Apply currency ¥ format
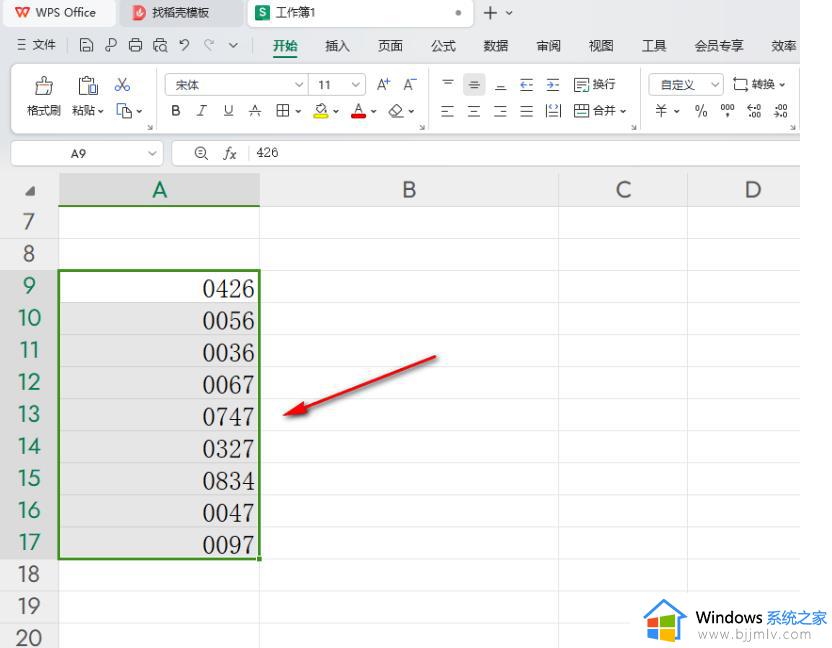 coord(661,111)
